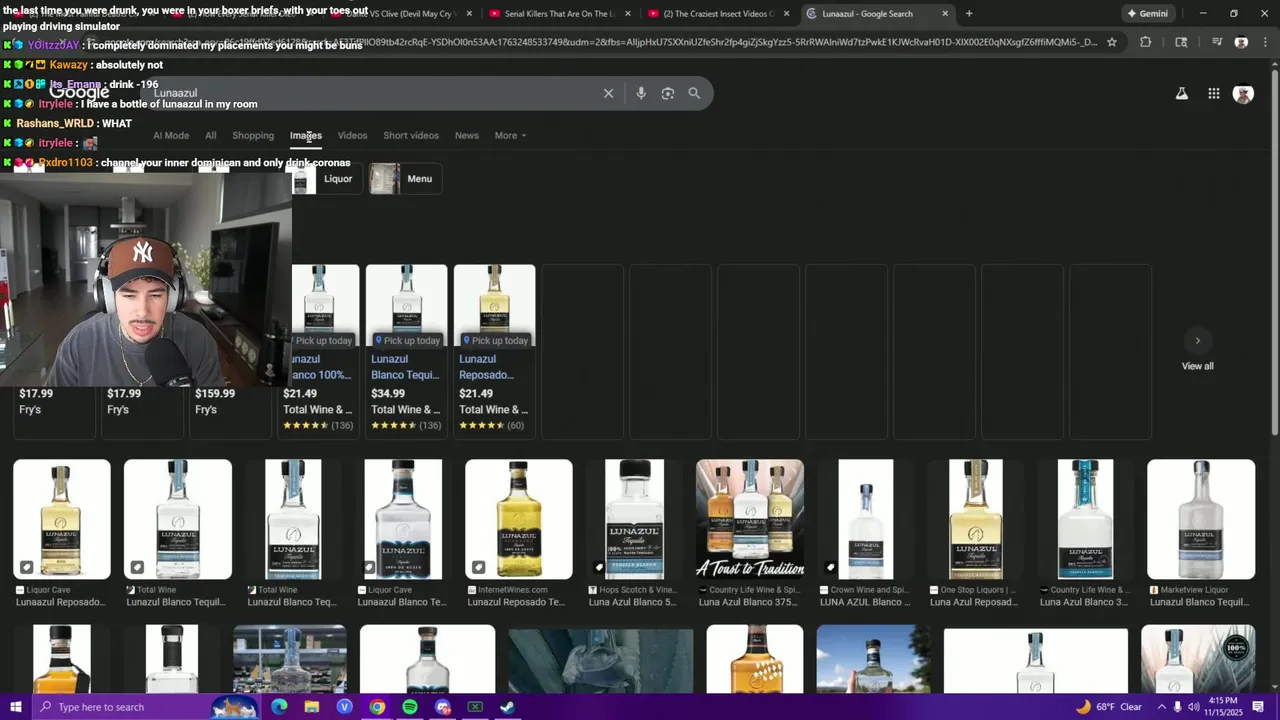Click View all products link
This screenshot has height=720, width=1280.
click(1197, 366)
